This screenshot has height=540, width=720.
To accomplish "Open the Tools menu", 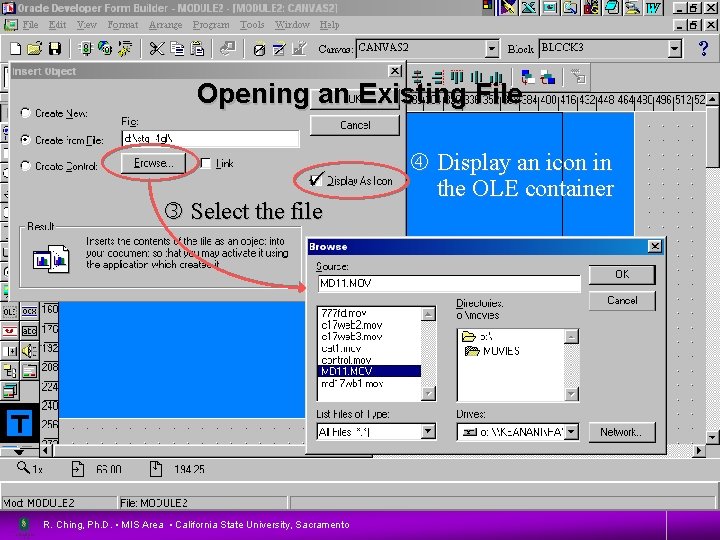I will click(252, 25).
